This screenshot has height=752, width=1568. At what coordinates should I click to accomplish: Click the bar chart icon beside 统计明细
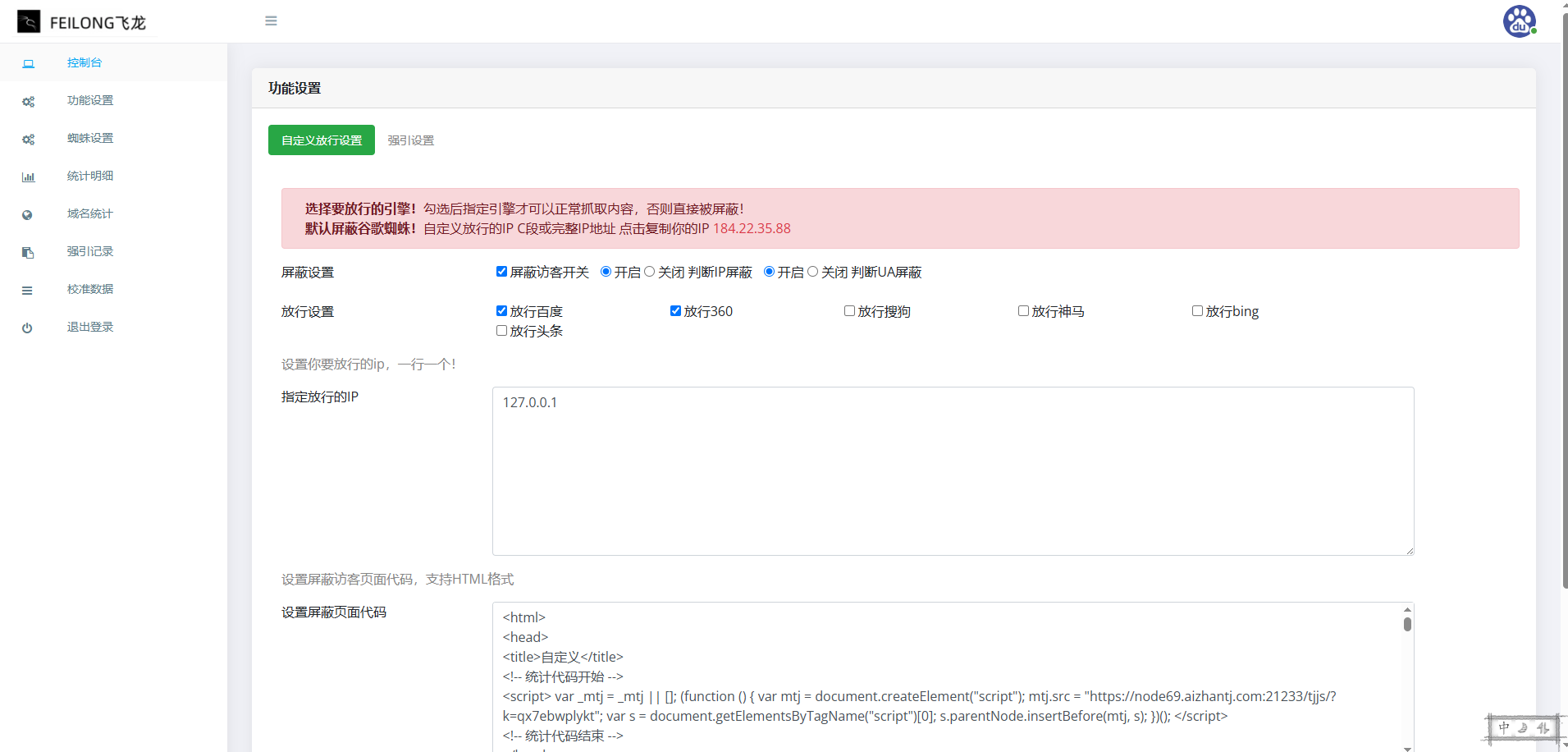click(x=28, y=177)
